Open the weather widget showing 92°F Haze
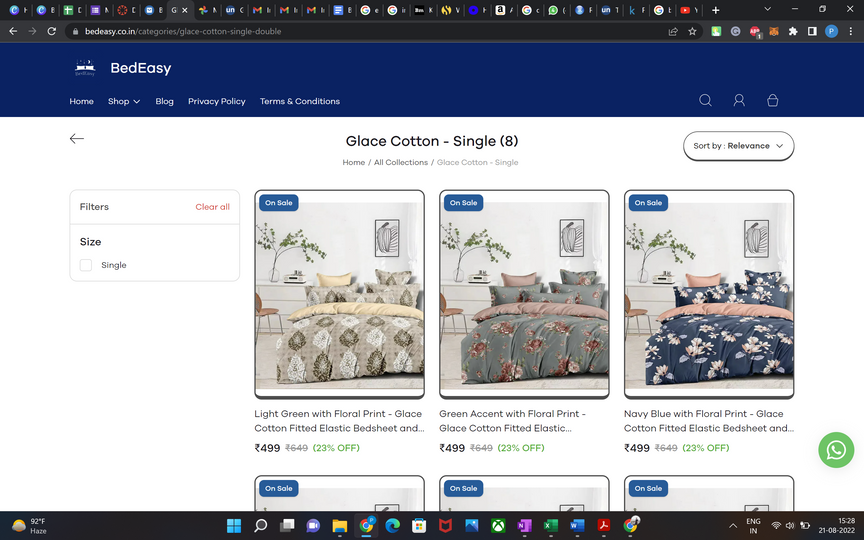The height and width of the screenshot is (540, 864). coord(29,526)
